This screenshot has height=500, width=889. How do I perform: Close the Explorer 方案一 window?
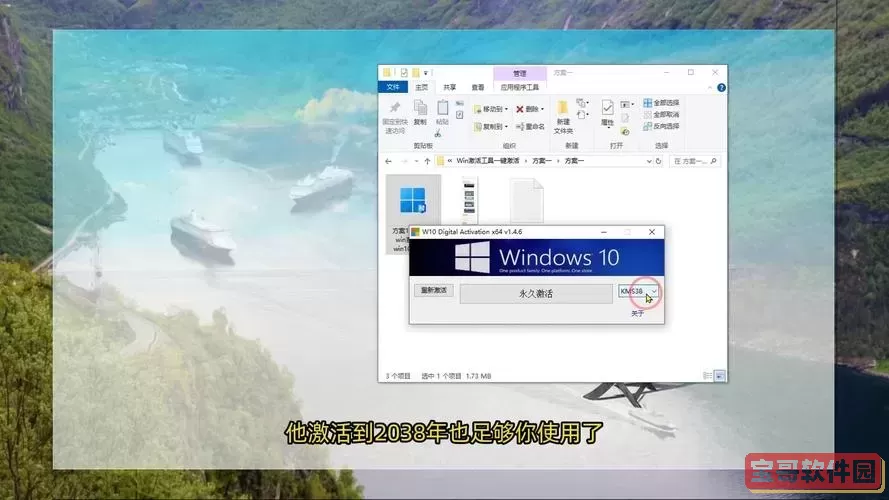715,73
